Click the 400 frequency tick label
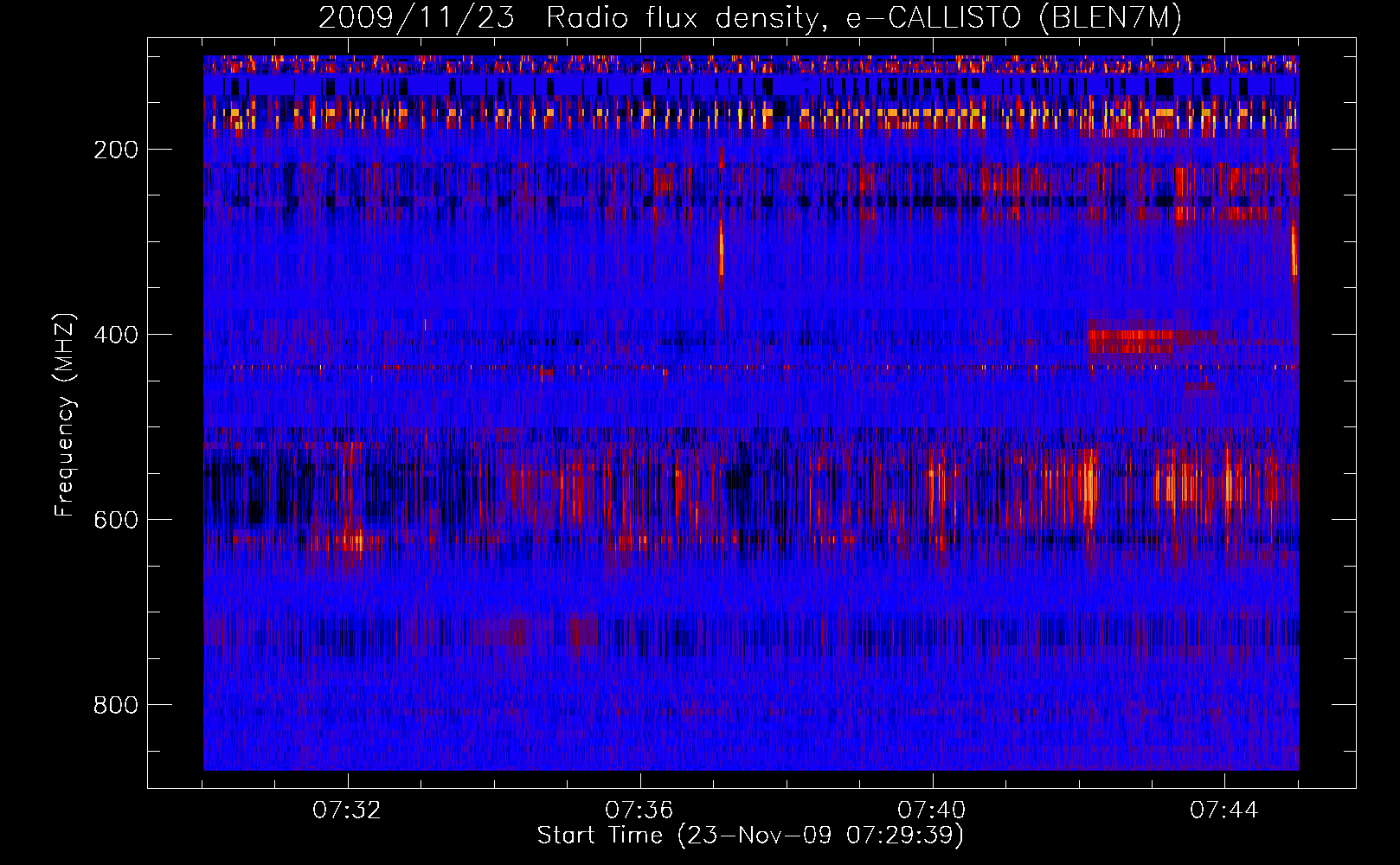 point(116,335)
